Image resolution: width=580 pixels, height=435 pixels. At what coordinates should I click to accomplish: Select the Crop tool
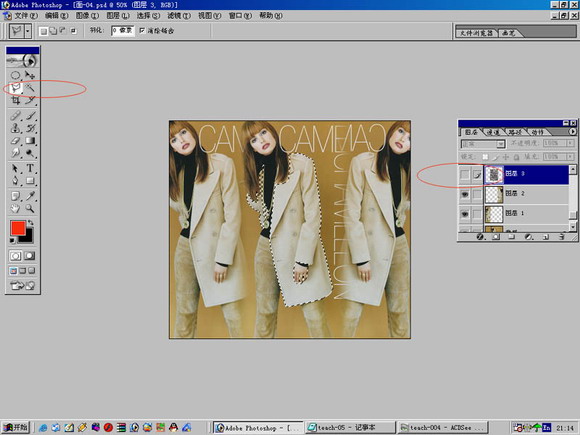pyautogui.click(x=15, y=100)
